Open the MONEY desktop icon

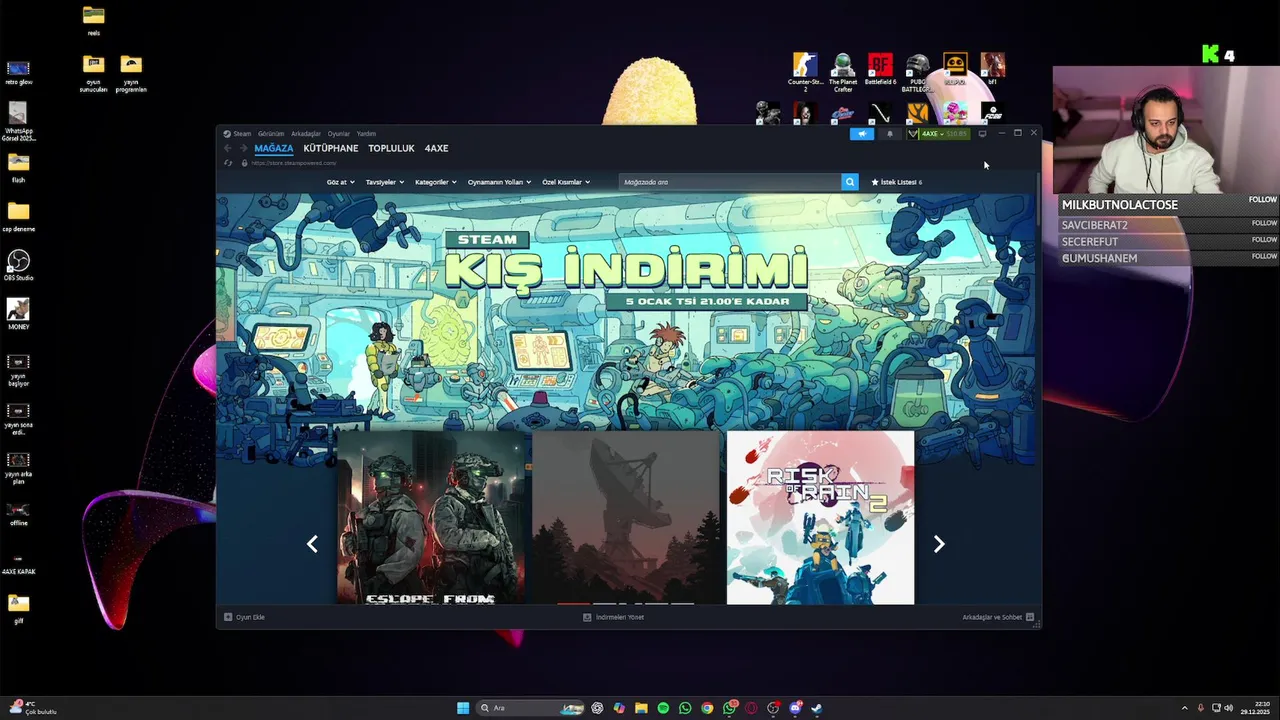click(18, 314)
